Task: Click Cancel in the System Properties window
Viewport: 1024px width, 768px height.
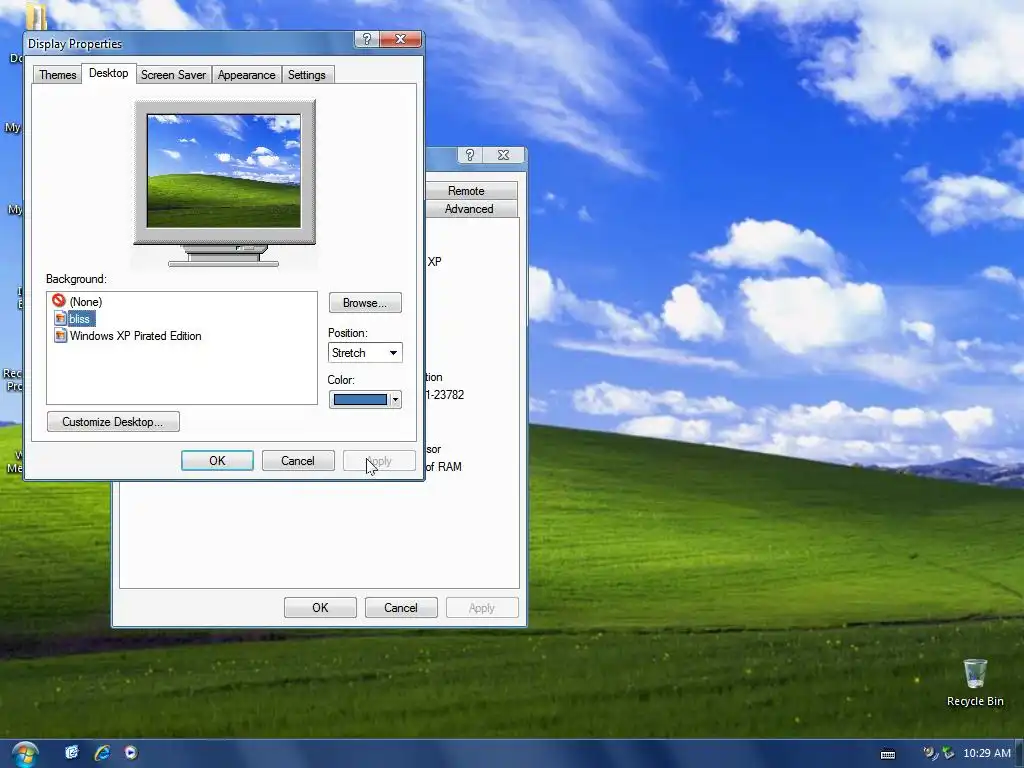Action: click(401, 607)
